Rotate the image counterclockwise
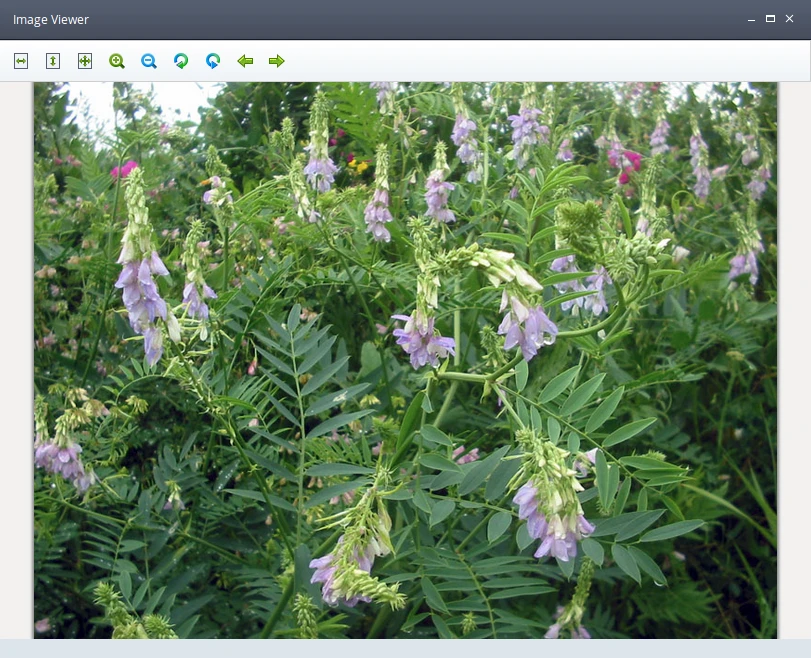 180,61
